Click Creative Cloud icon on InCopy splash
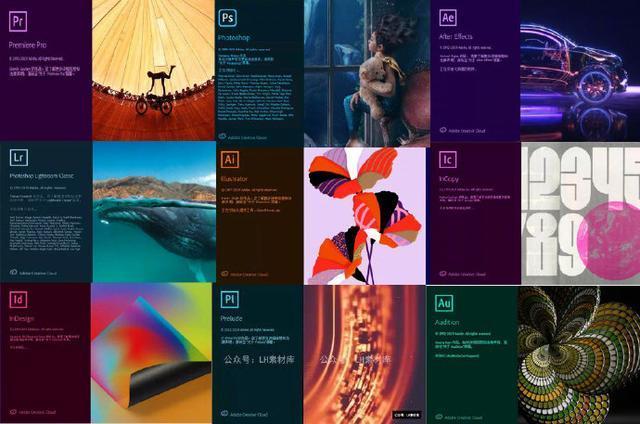The height and width of the screenshot is (424, 640). pos(443,273)
